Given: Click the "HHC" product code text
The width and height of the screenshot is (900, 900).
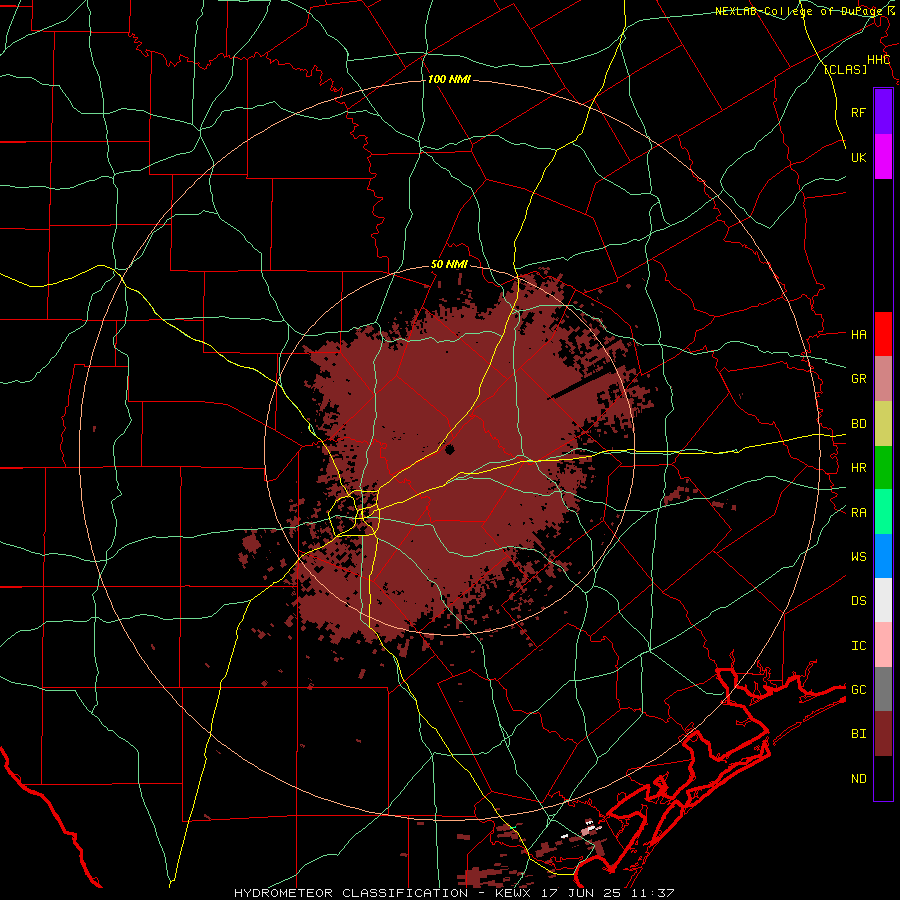Looking at the screenshot, I should (x=878, y=60).
